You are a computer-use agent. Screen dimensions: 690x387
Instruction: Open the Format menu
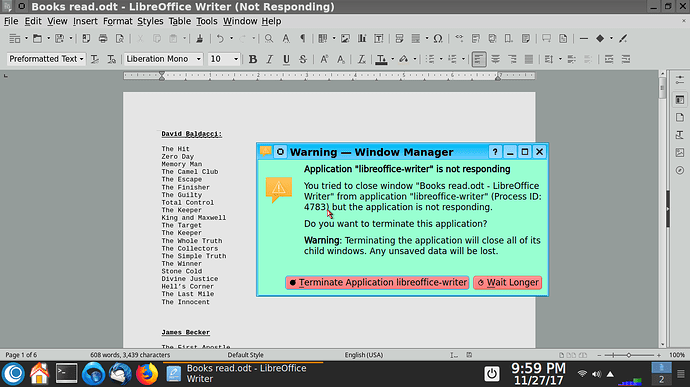coord(117,21)
